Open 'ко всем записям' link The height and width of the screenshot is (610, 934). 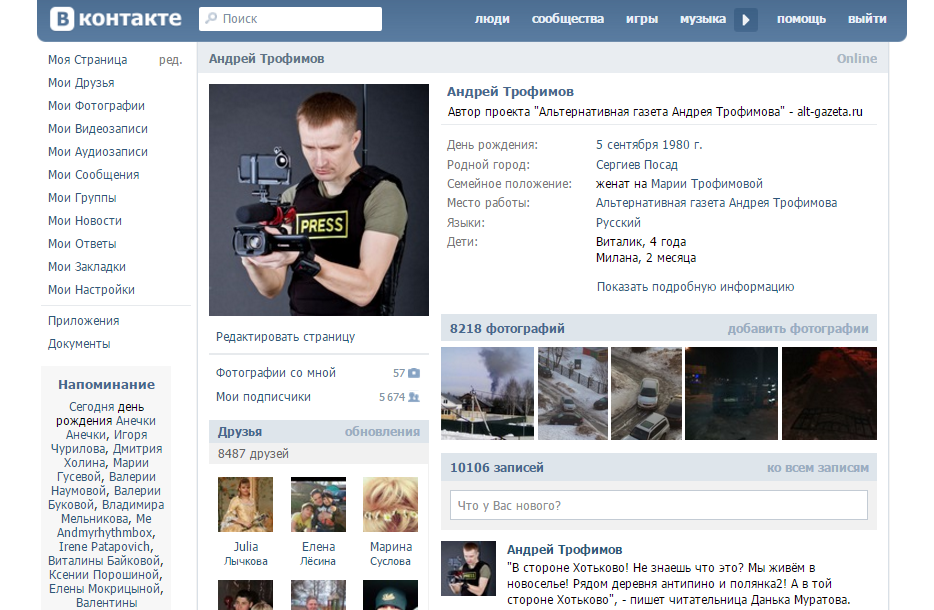[817, 468]
